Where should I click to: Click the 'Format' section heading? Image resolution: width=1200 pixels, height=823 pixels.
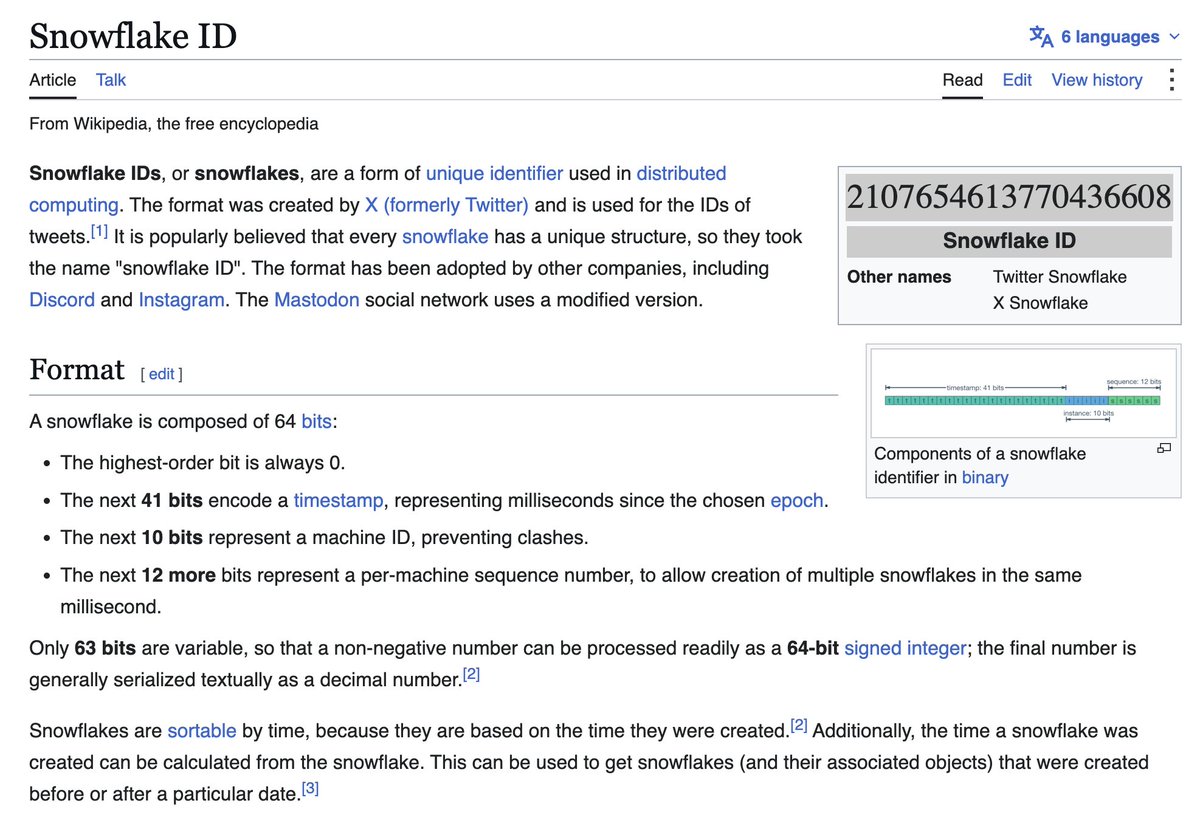click(x=77, y=370)
